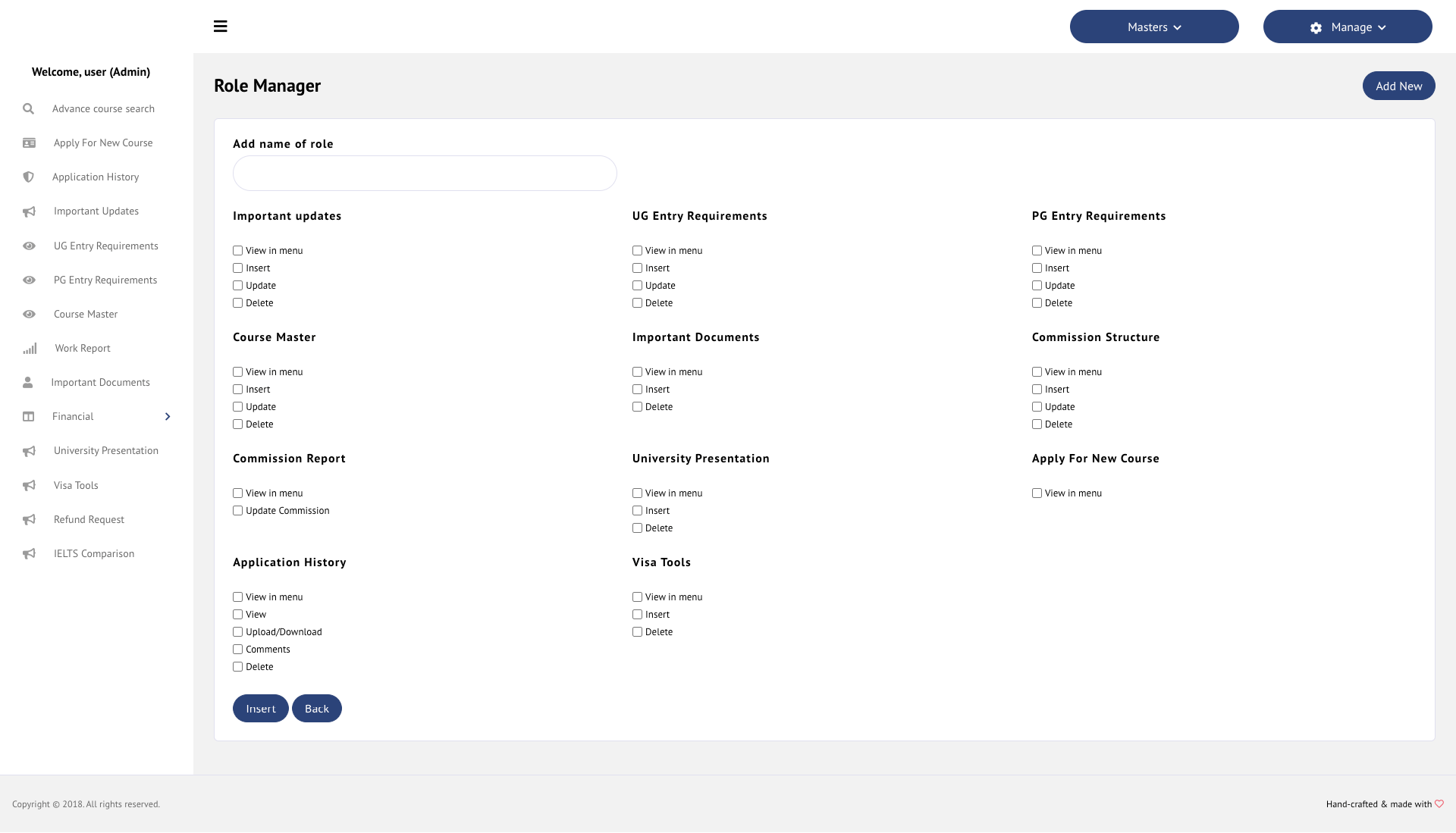Open Advance course search menu item
The image size is (1456, 833).
click(x=103, y=109)
